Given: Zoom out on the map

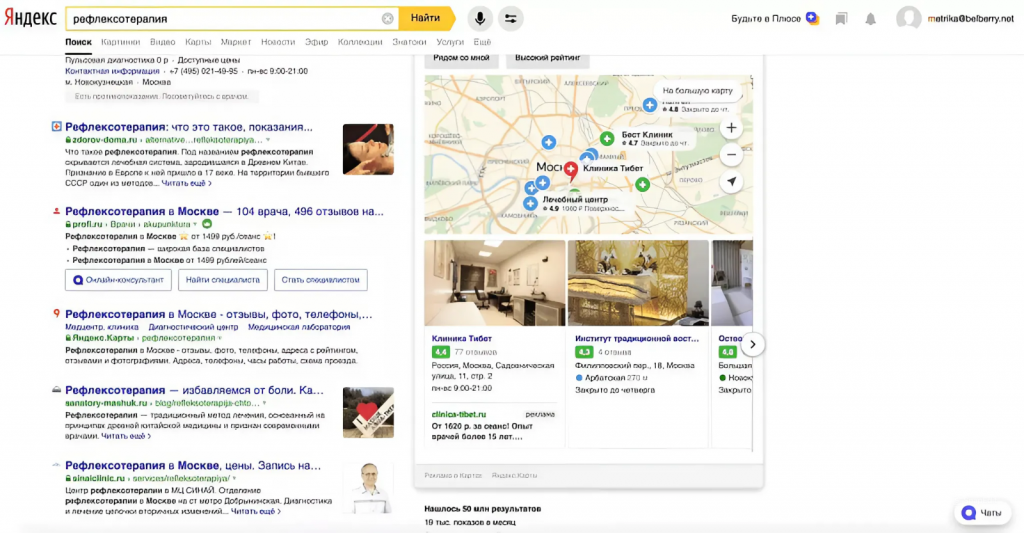Looking at the screenshot, I should tap(731, 155).
